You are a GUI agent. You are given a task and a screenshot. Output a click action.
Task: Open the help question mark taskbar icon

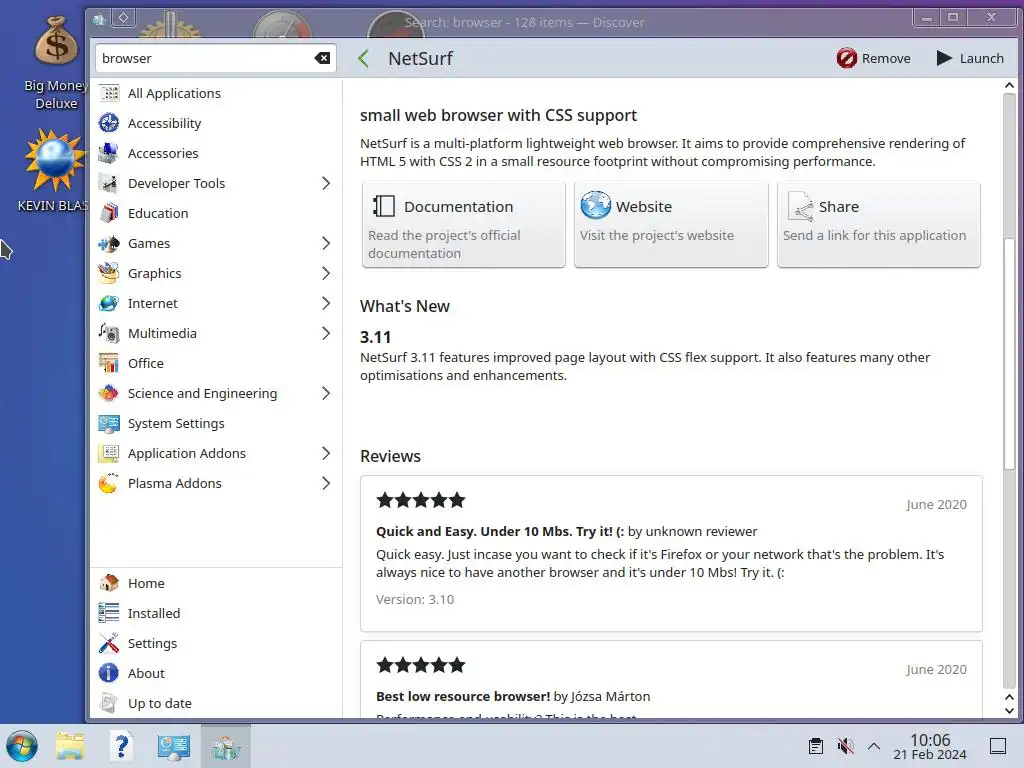coord(121,746)
